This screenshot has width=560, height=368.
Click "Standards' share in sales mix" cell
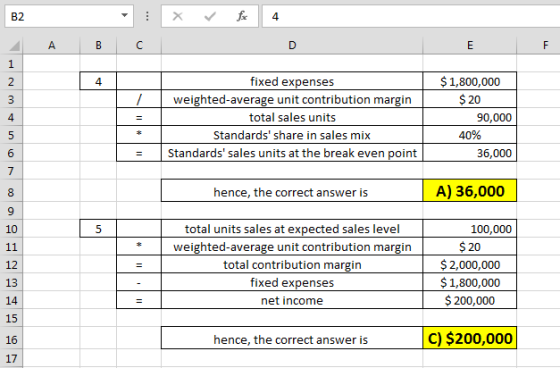[292, 135]
